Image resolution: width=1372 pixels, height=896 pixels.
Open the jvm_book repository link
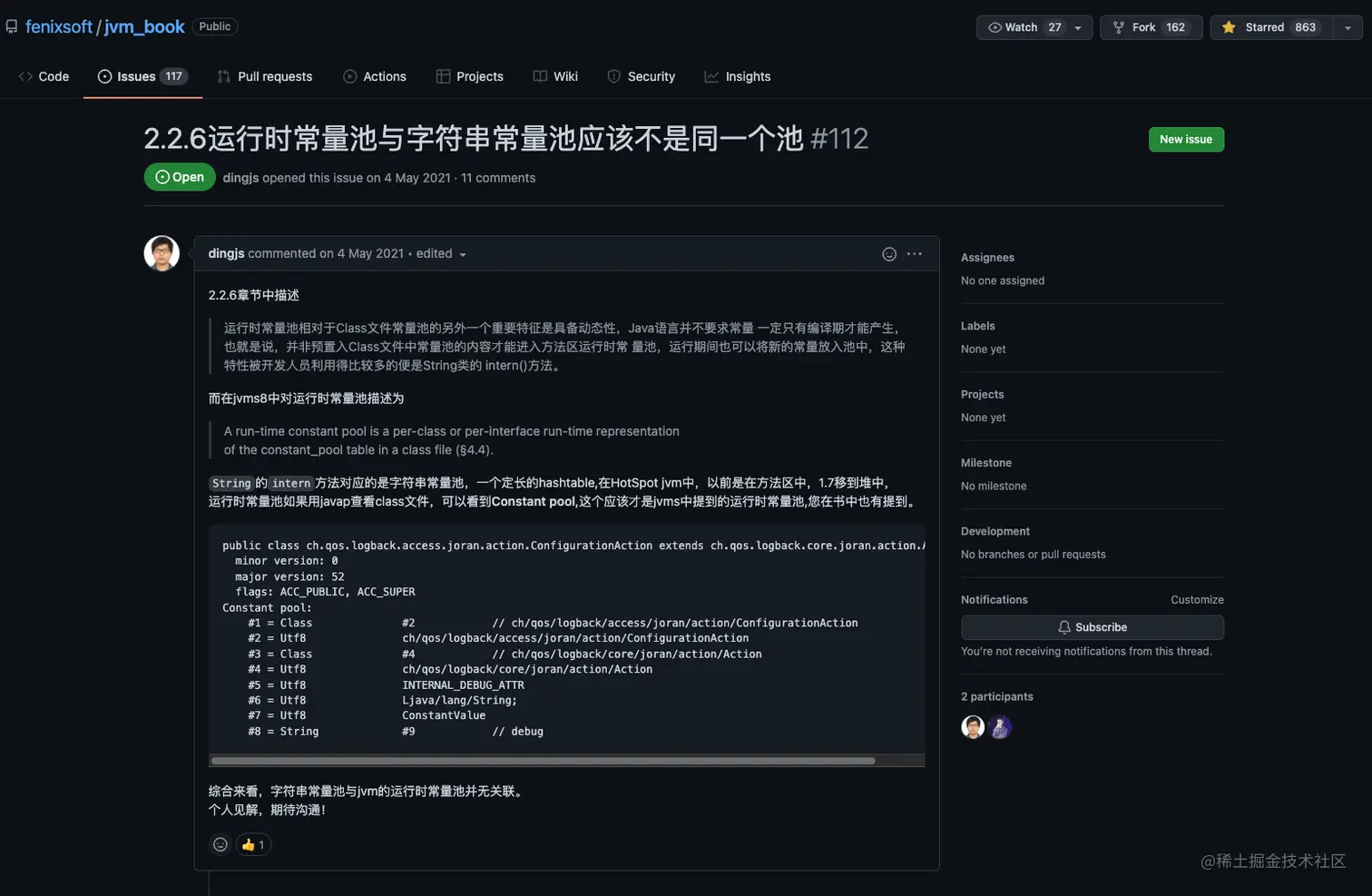pos(144,27)
